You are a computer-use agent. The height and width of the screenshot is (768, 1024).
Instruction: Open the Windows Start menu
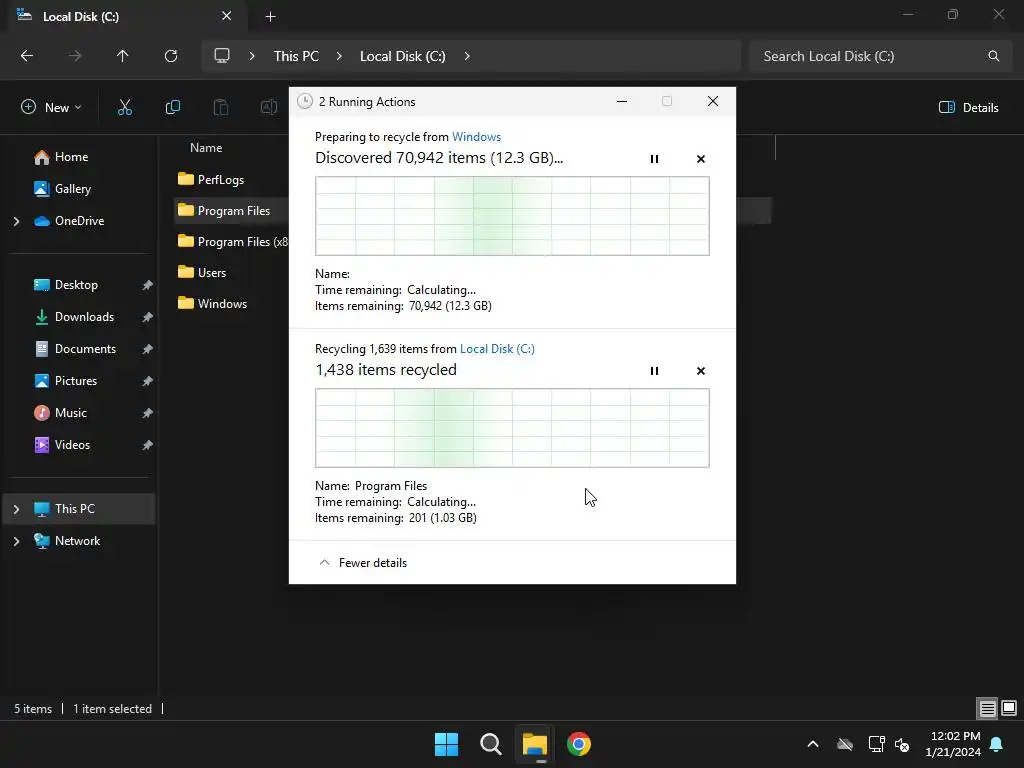click(447, 744)
